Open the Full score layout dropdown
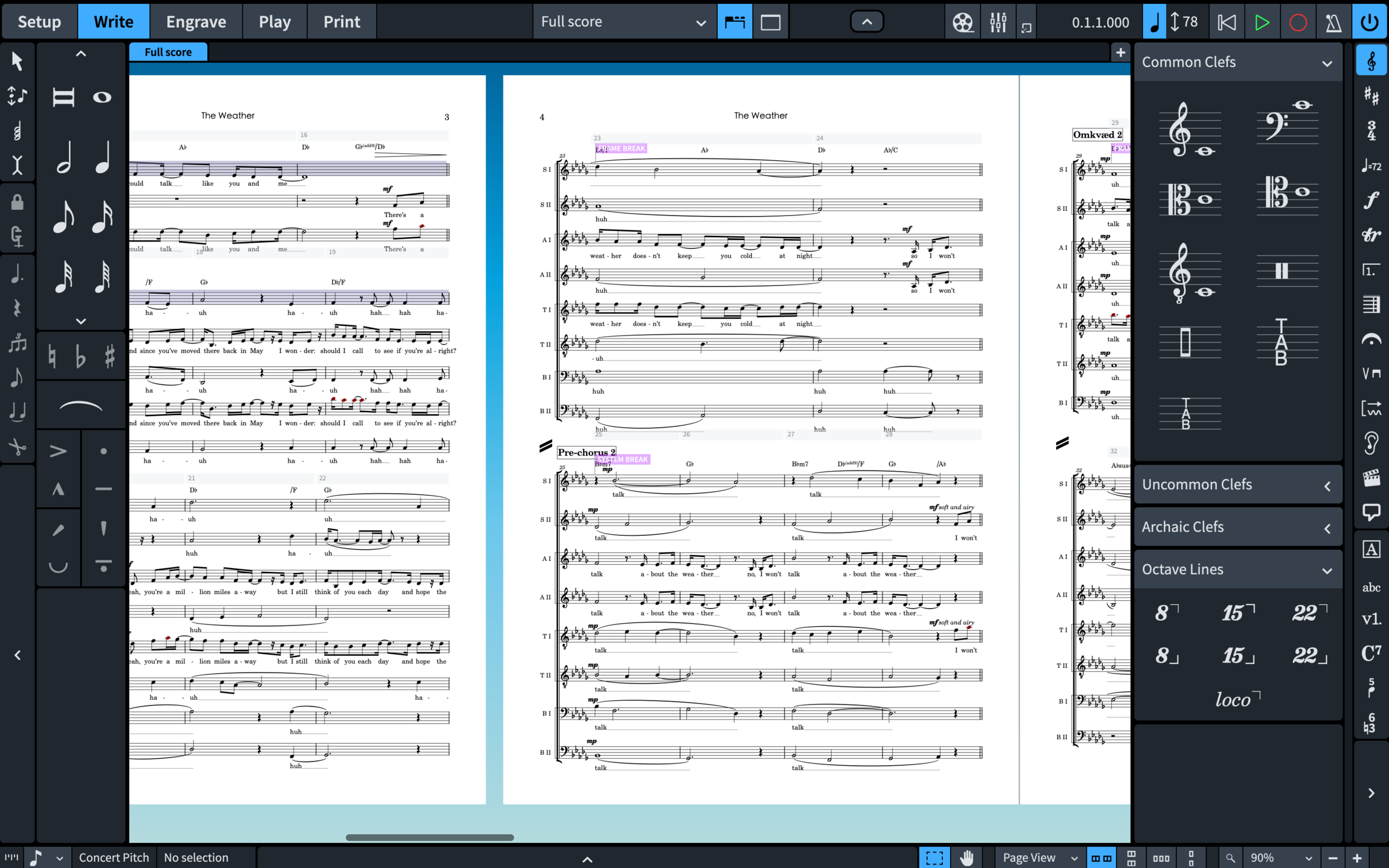The width and height of the screenshot is (1389, 868). [624, 22]
